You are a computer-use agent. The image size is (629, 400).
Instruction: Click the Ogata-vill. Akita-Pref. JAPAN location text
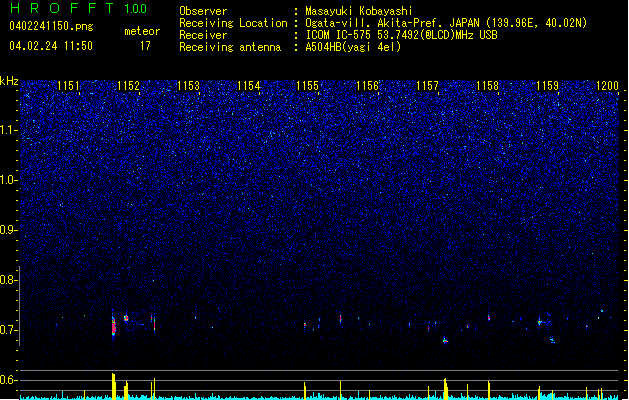[446, 23]
